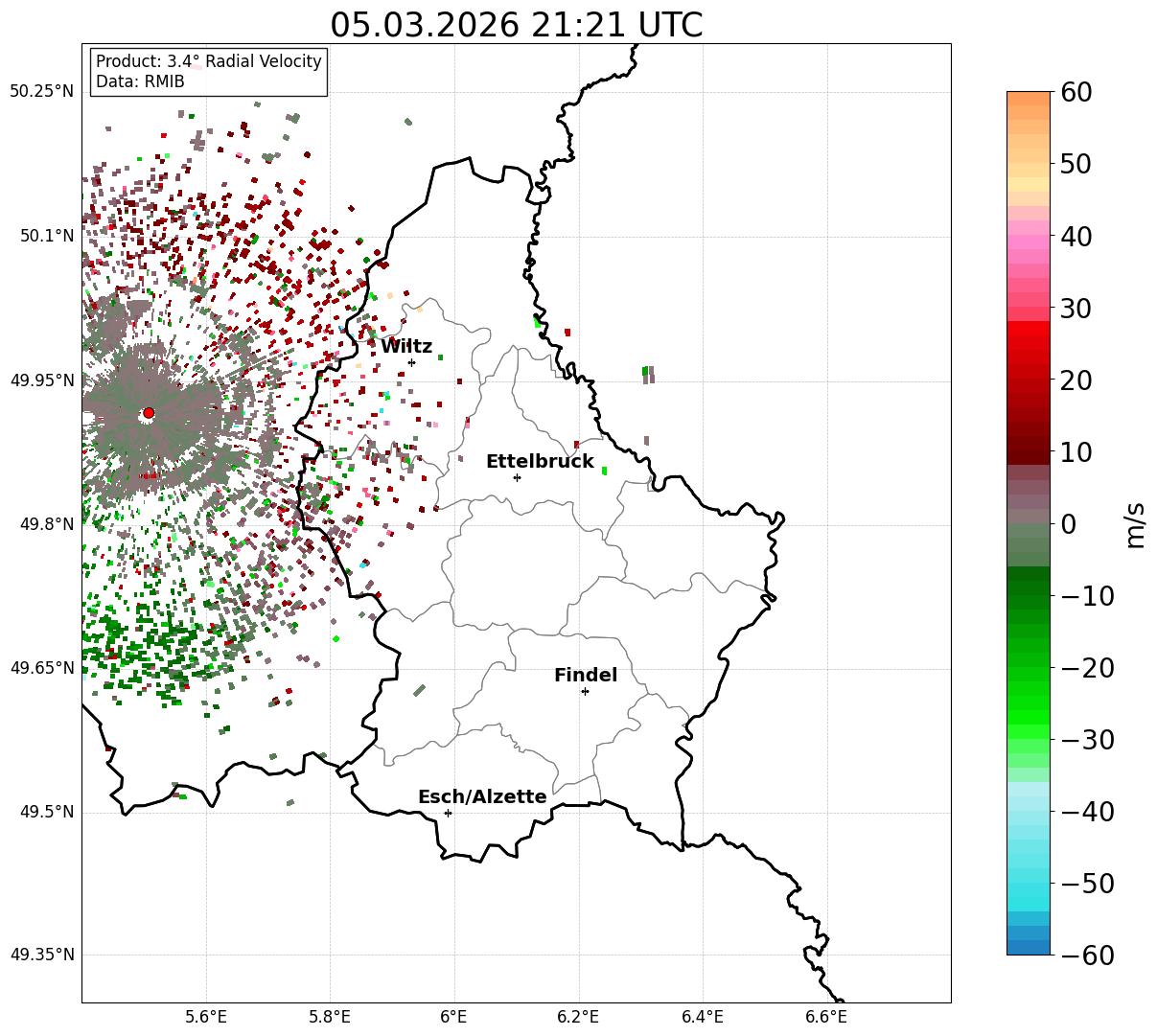Click the pink colorbar segment near 40
Viewport: 1157px width, 1036px height.
[x=1029, y=242]
